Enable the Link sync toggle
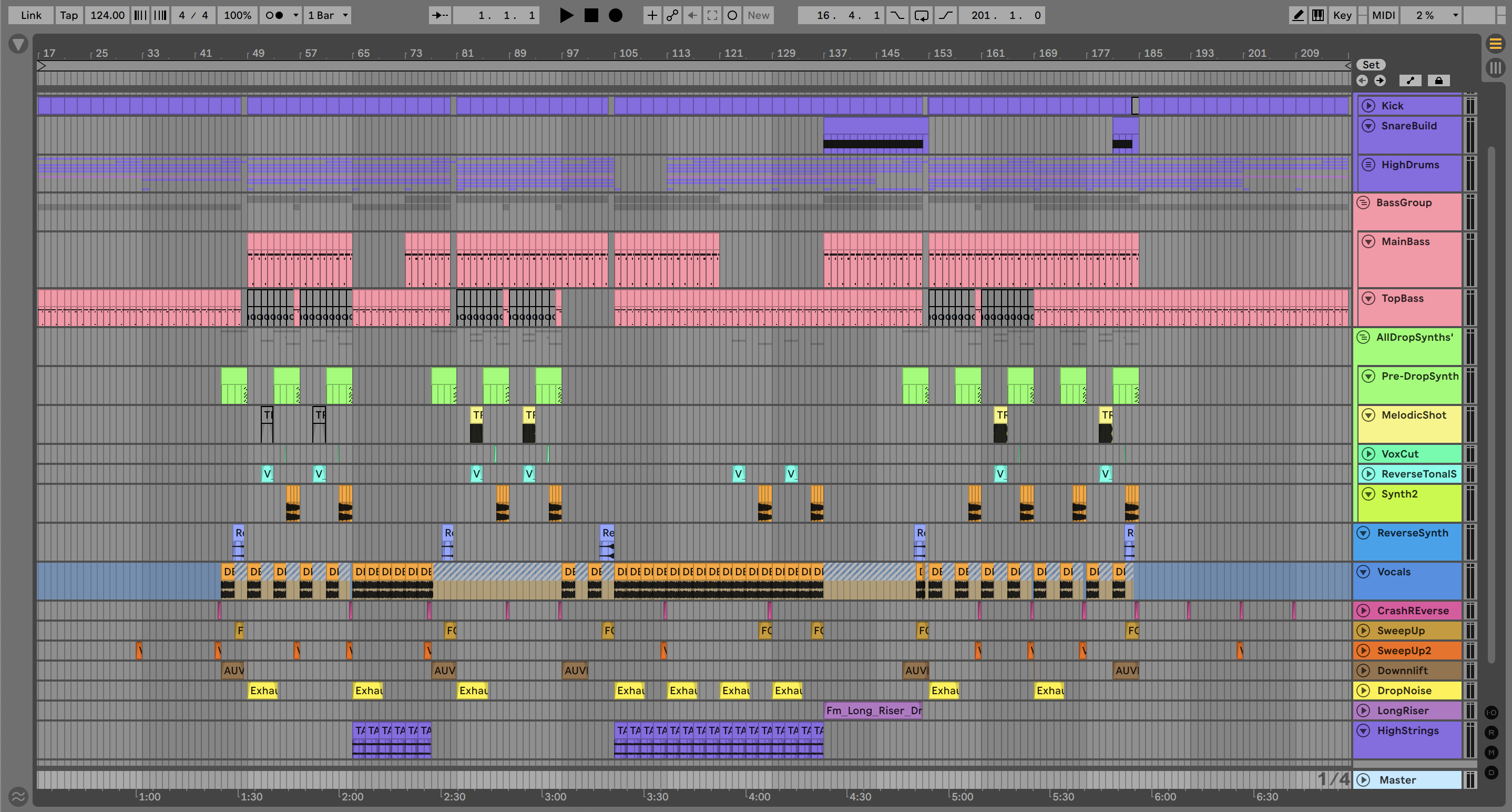 pos(30,15)
